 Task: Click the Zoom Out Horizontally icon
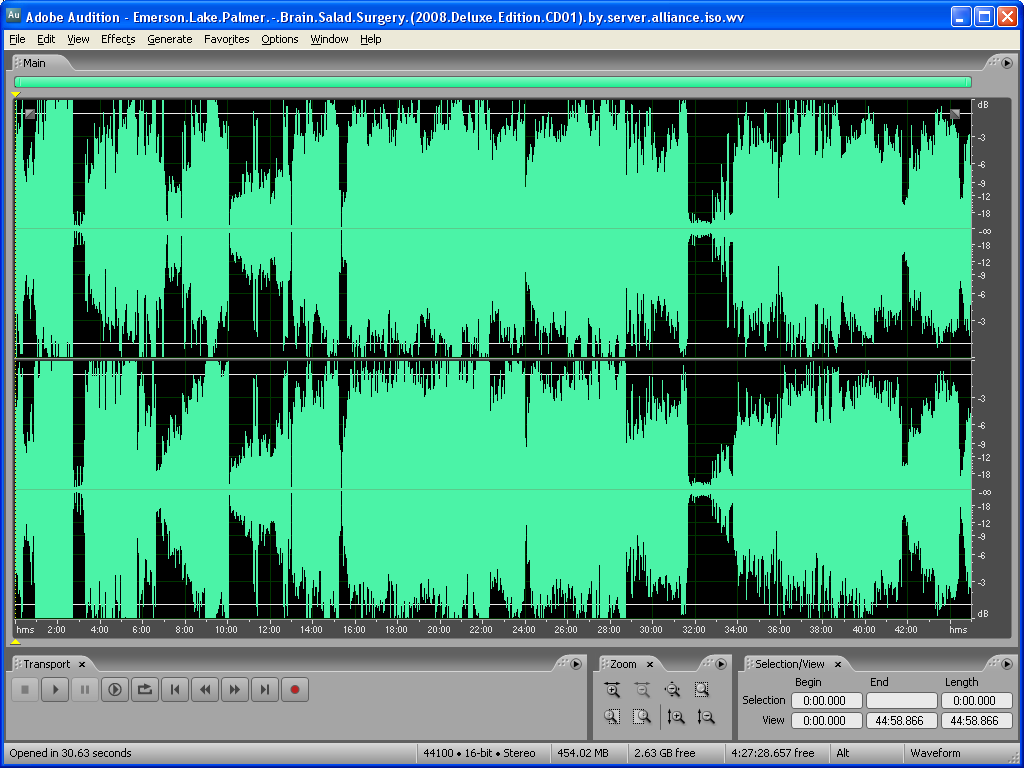click(x=643, y=690)
